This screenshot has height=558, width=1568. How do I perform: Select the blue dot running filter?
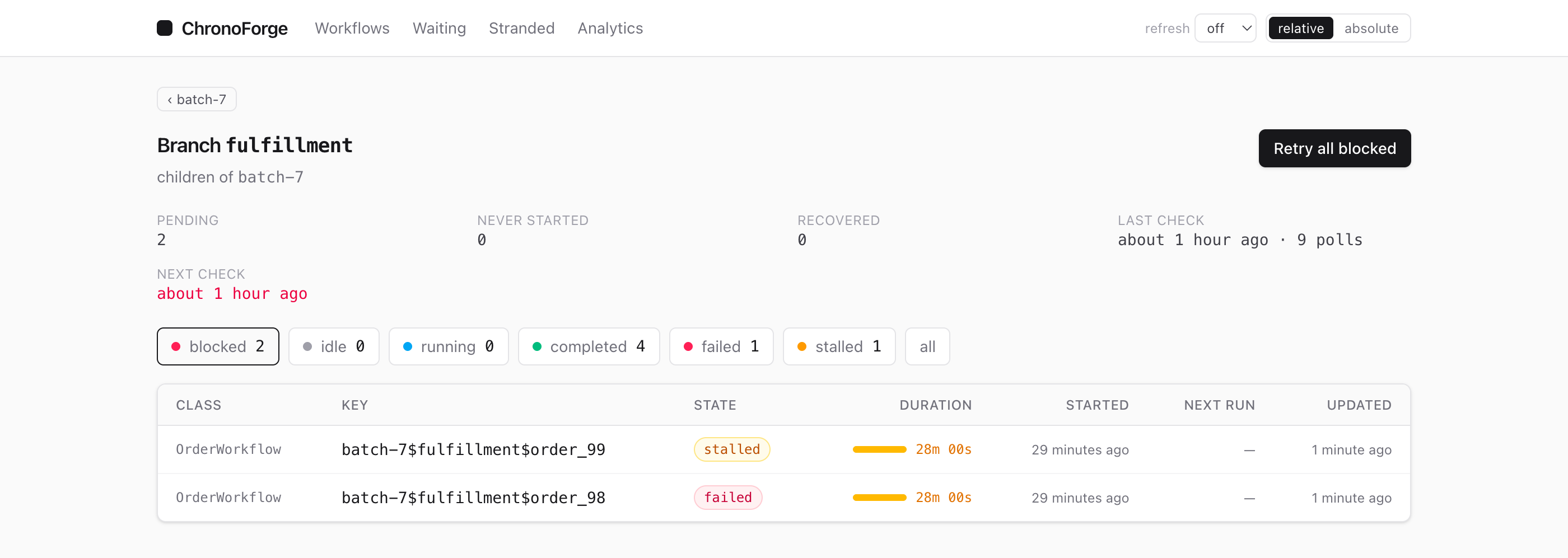[x=449, y=346]
